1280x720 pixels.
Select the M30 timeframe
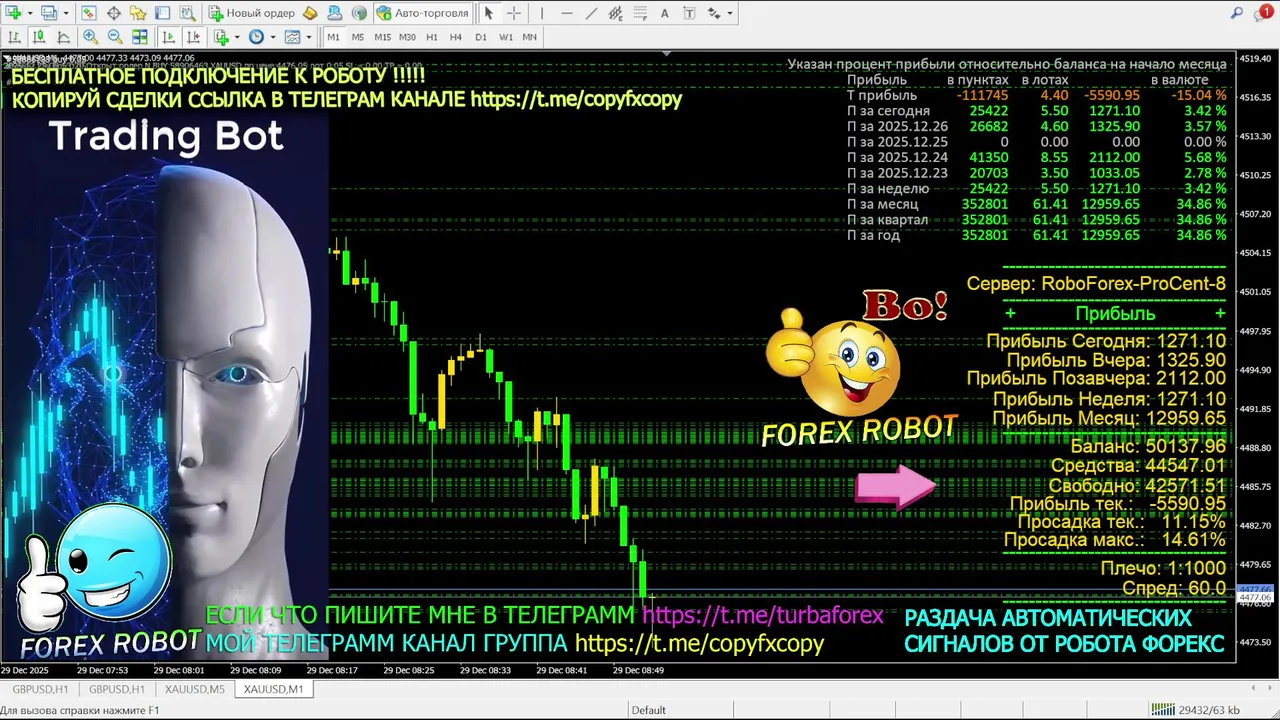(407, 37)
